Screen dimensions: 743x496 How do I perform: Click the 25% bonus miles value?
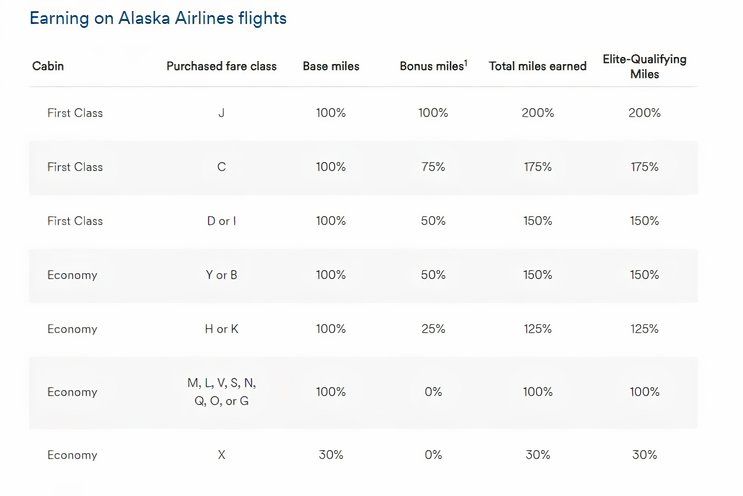tap(433, 329)
